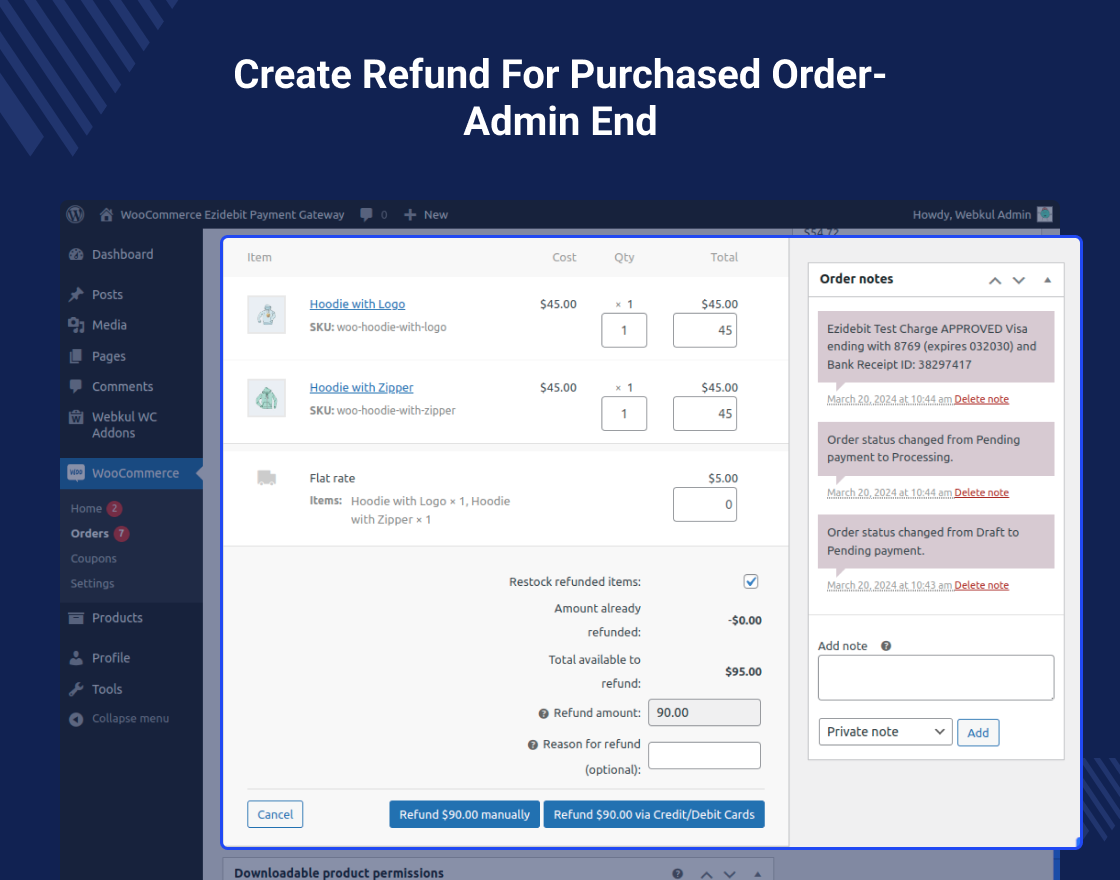The height and width of the screenshot is (880, 1120).
Task: Click the Pages icon in sidebar
Action: (76, 356)
